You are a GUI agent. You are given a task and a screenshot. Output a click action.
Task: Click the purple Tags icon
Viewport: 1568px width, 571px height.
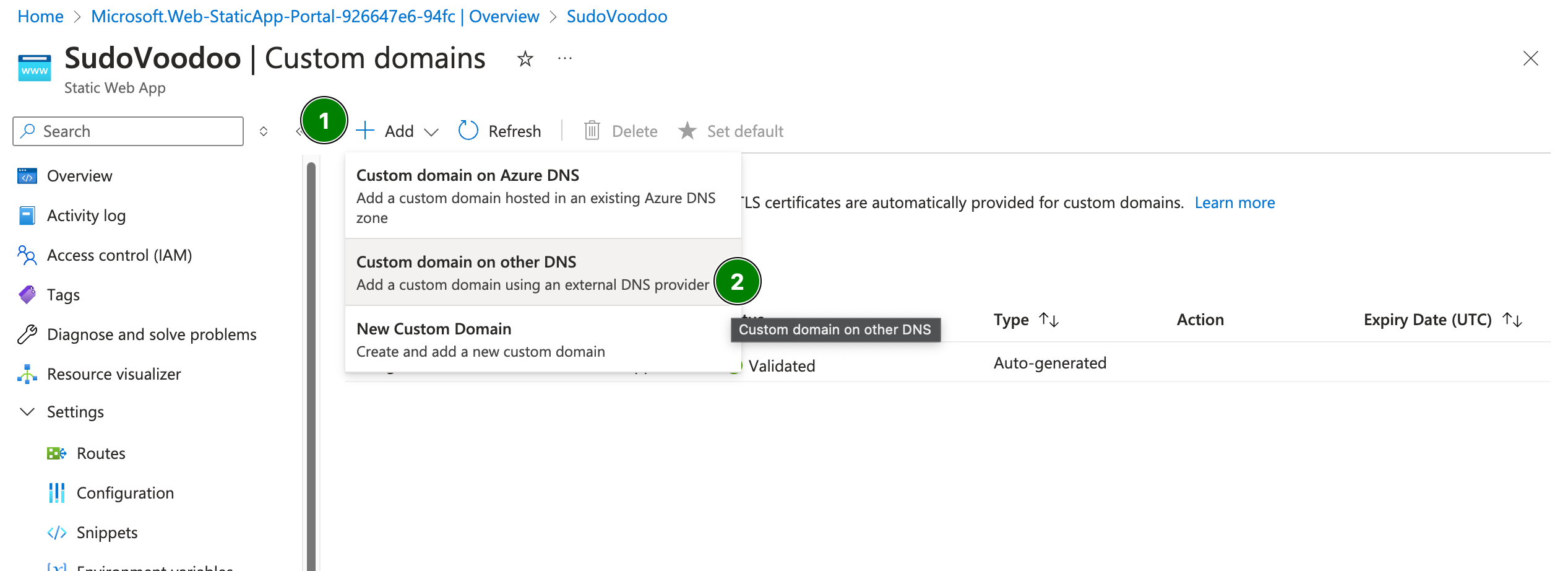27,295
